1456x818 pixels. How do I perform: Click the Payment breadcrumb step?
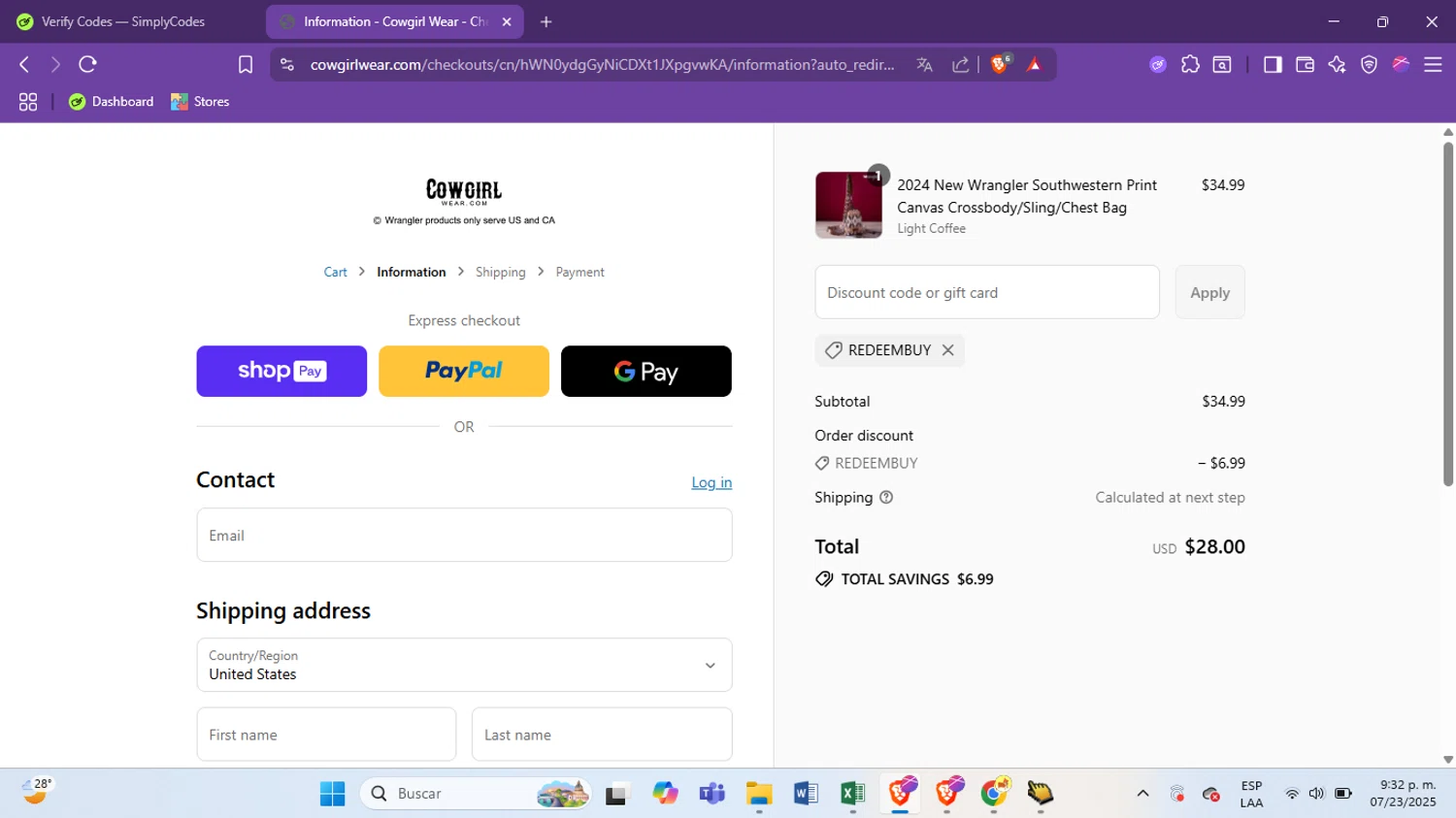pos(579,273)
